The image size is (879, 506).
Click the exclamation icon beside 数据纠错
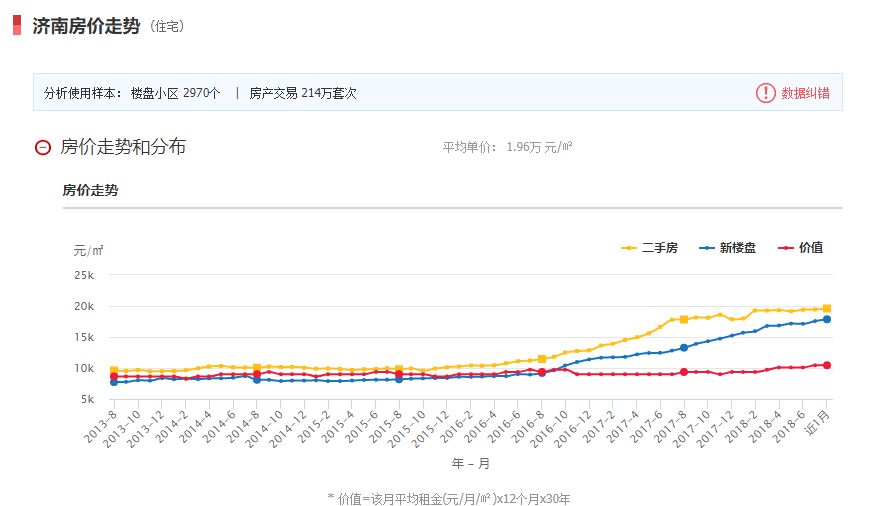point(765,93)
